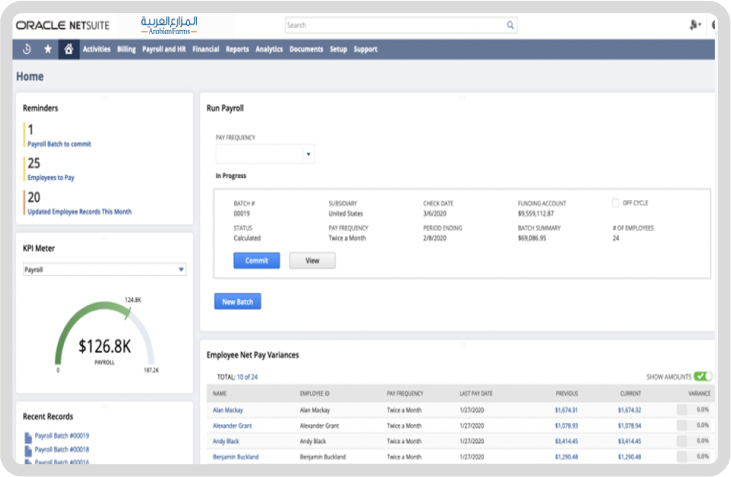
Task: Open the user role icon at top right
Action: (695, 25)
